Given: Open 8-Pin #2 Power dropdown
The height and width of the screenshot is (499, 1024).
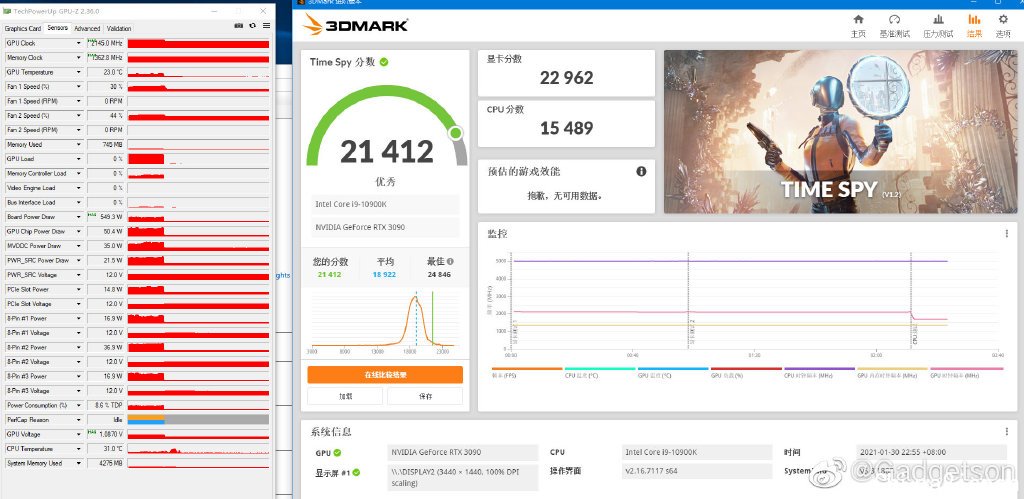Looking at the screenshot, I should coord(78,347).
